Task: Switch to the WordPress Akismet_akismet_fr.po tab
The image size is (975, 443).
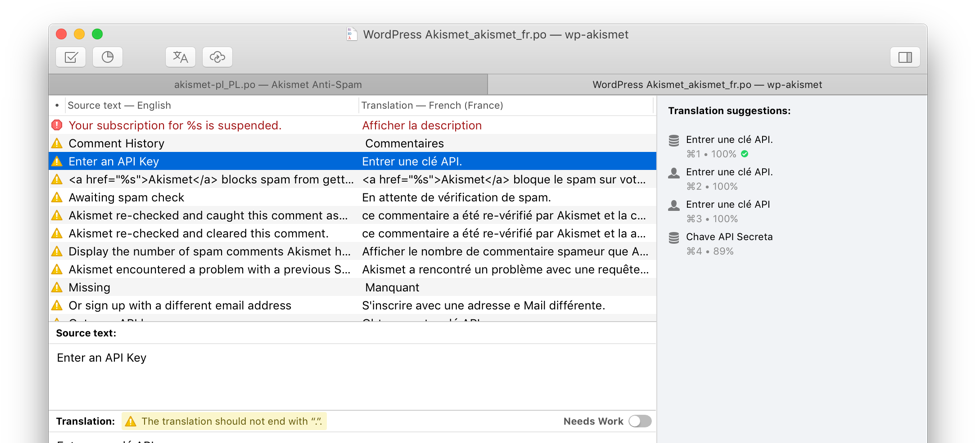Action: click(708, 85)
